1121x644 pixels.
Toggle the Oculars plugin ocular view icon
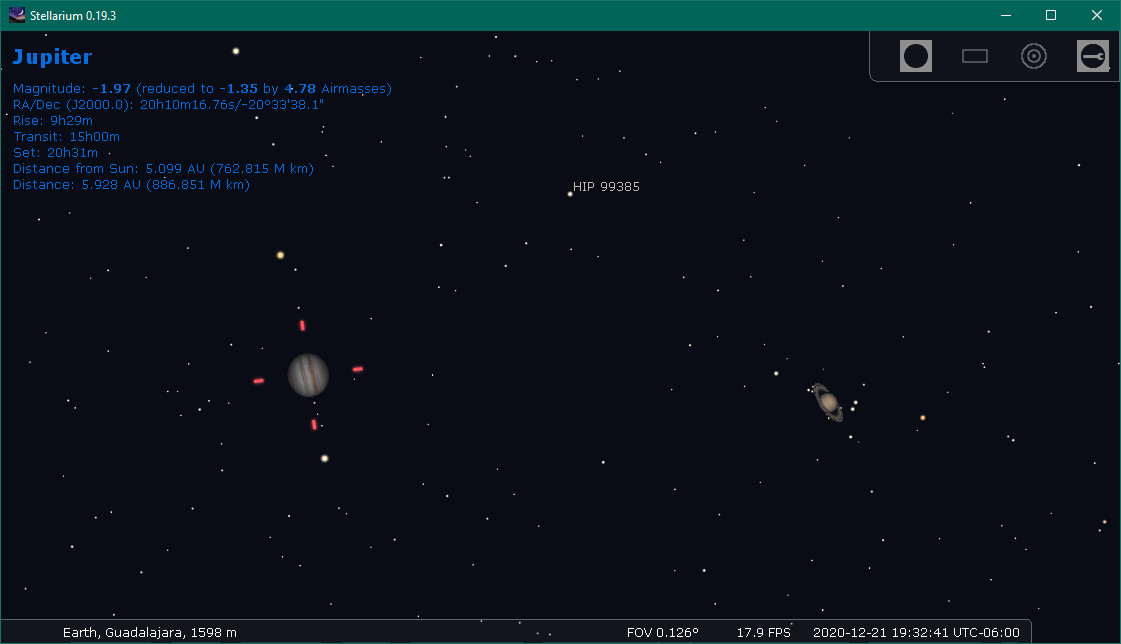916,56
